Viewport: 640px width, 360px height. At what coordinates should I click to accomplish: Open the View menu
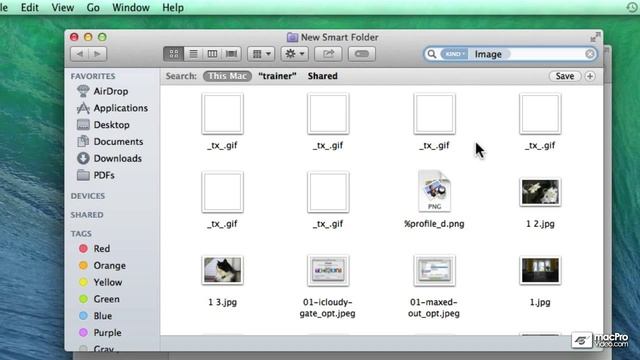coord(62,8)
